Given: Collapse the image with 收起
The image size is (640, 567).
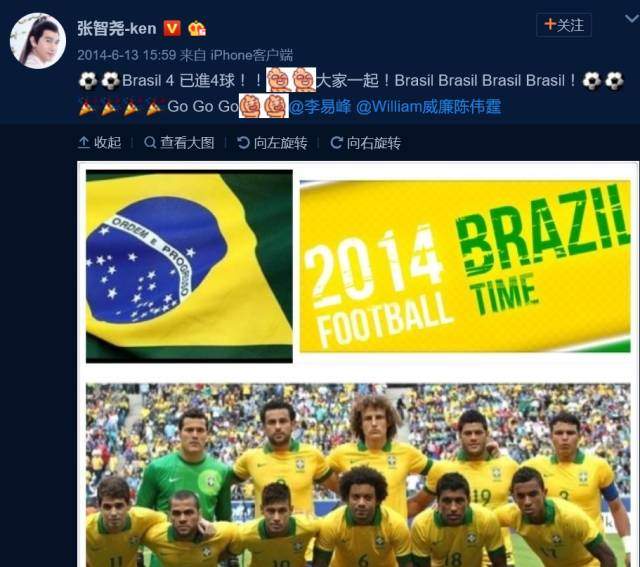Looking at the screenshot, I should point(100,142).
